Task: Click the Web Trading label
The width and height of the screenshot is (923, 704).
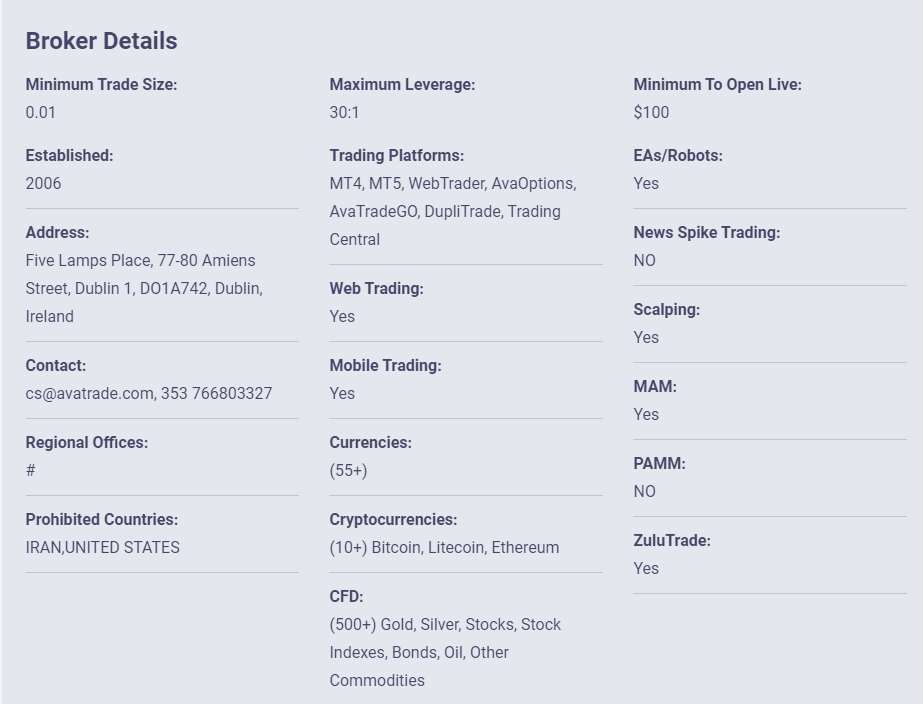Action: 377,288
